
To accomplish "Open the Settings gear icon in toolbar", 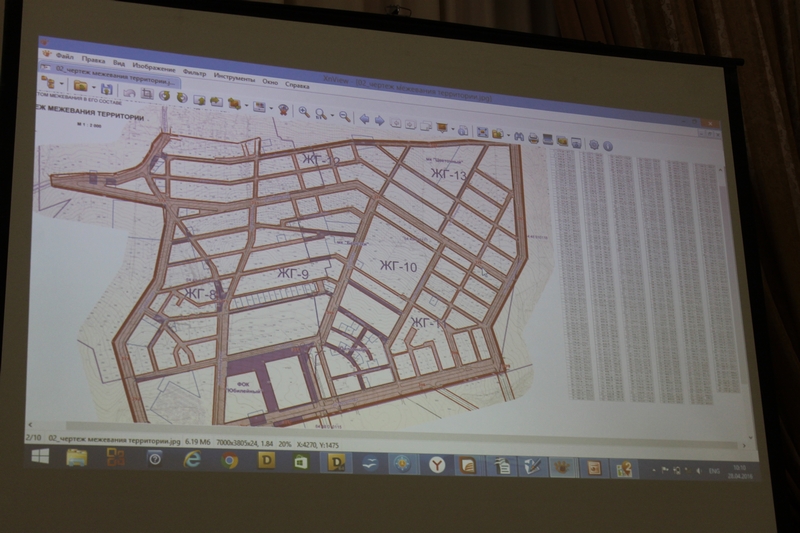I will 592,143.
